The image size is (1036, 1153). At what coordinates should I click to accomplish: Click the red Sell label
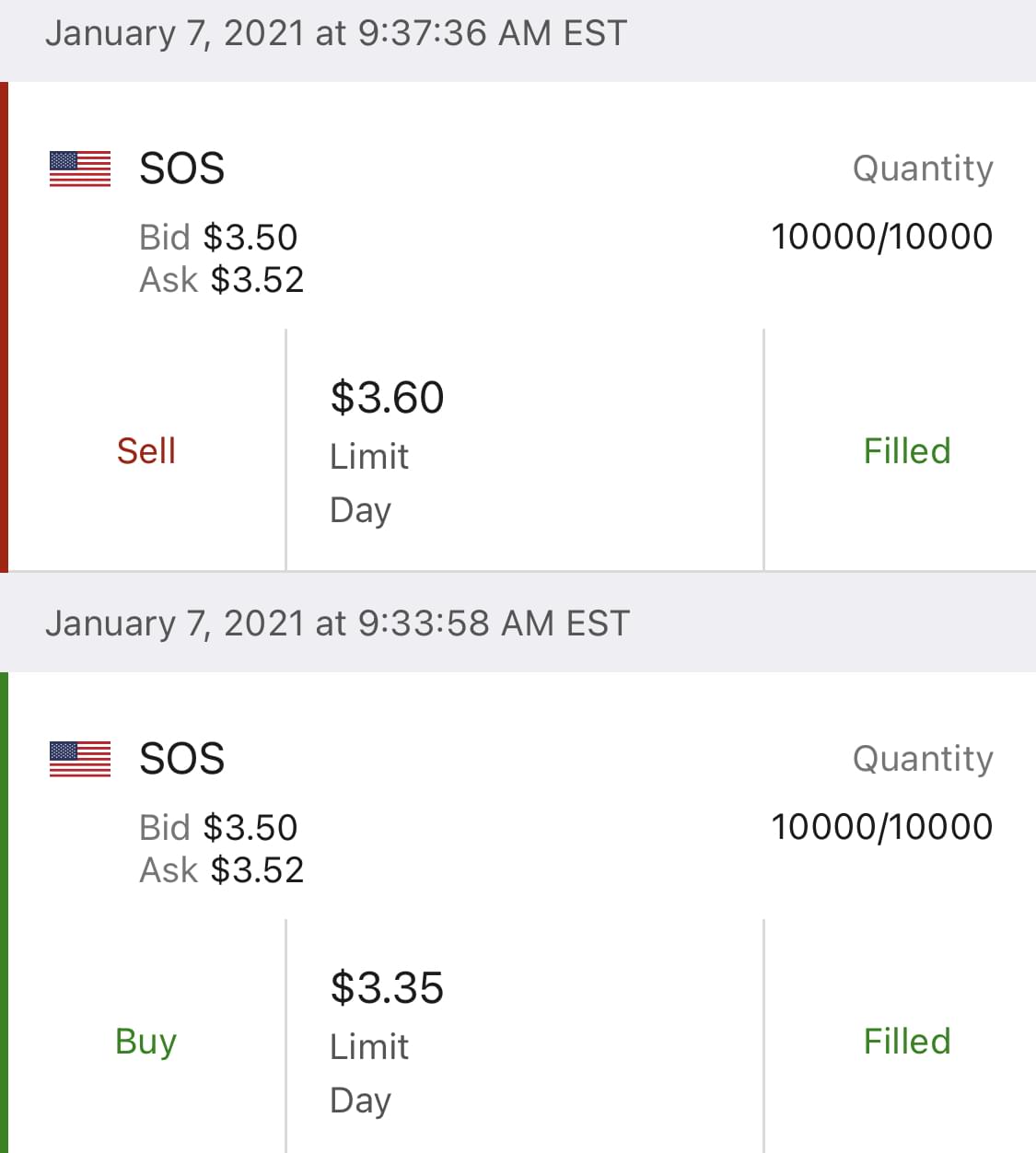point(146,451)
